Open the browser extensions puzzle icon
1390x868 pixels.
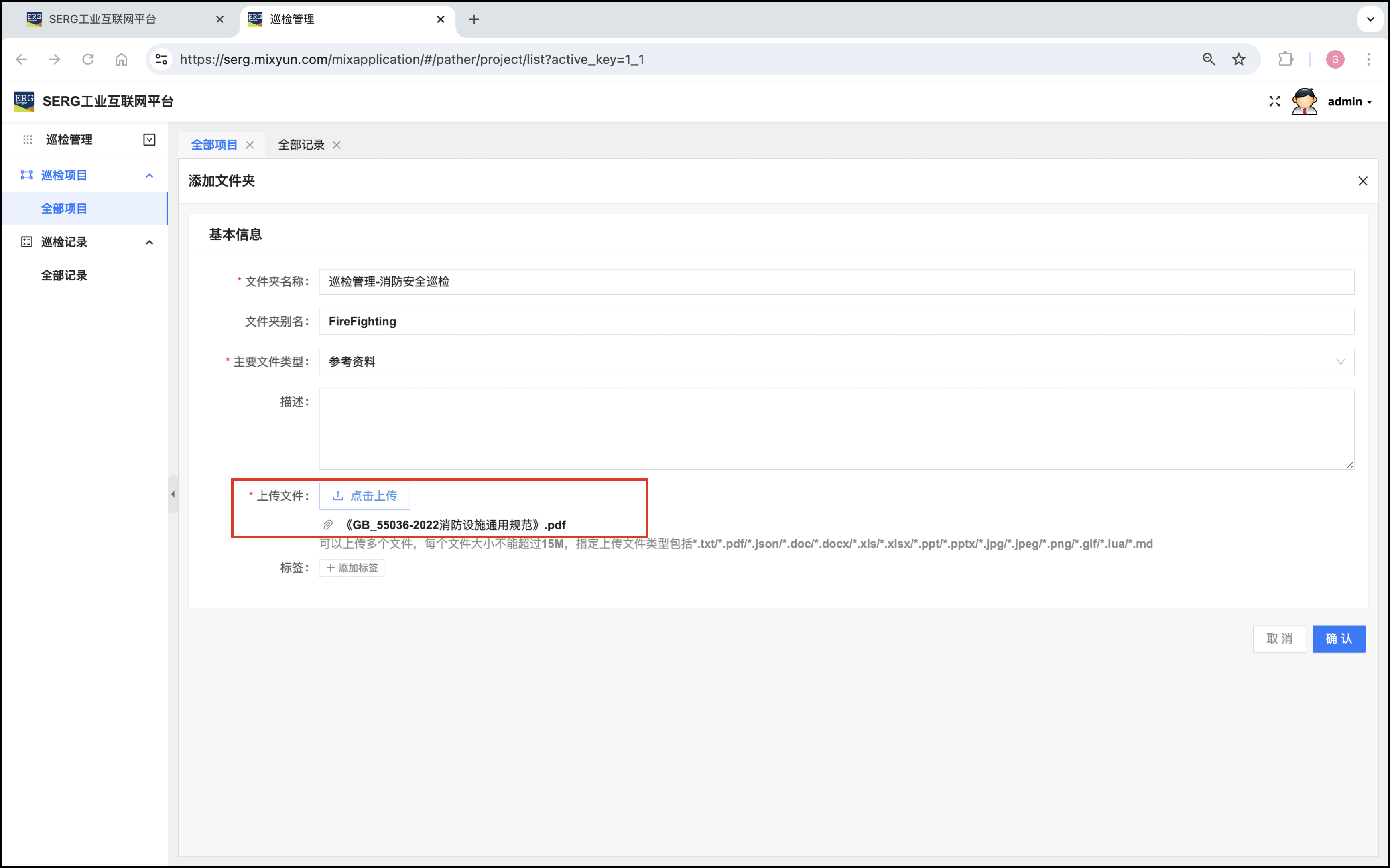1286,59
